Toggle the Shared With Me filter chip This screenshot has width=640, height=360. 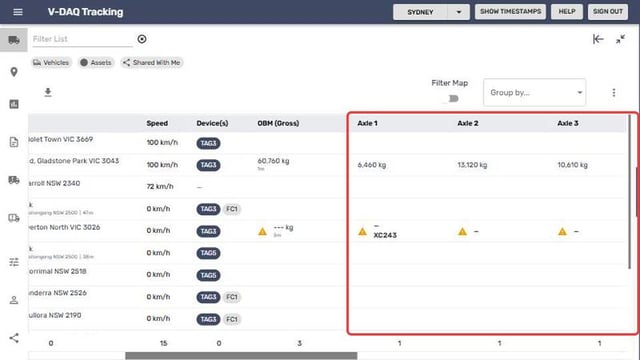(152, 62)
